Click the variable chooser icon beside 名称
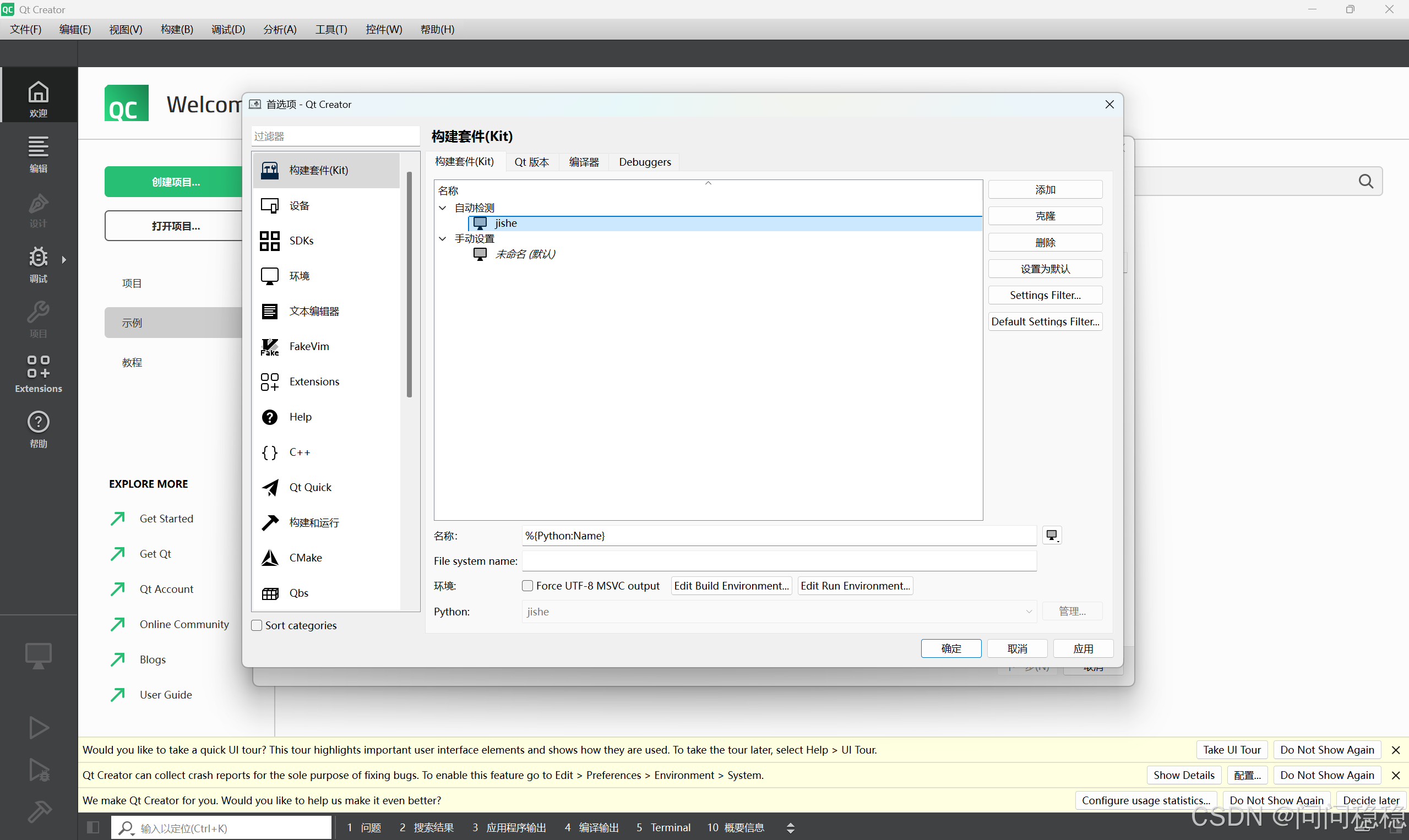Screen dimensions: 1409x840 1052,535
